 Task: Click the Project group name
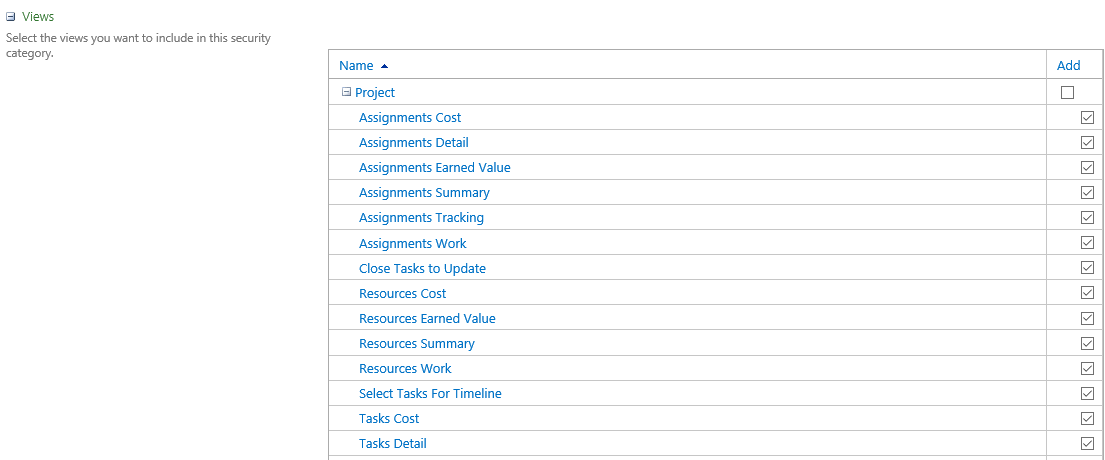pyautogui.click(x=375, y=92)
